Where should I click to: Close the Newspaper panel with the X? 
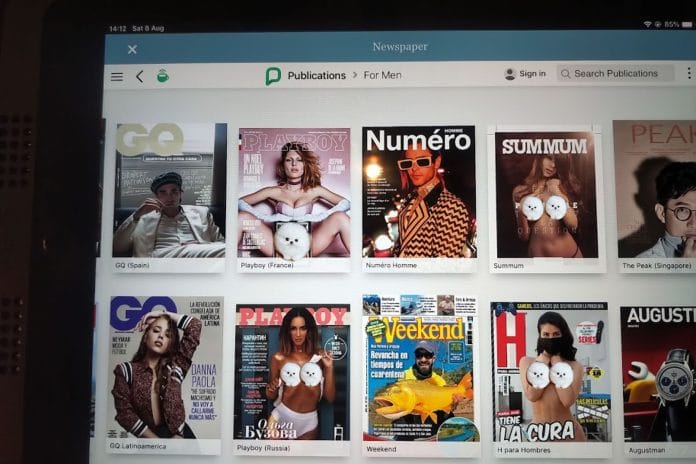pos(132,49)
